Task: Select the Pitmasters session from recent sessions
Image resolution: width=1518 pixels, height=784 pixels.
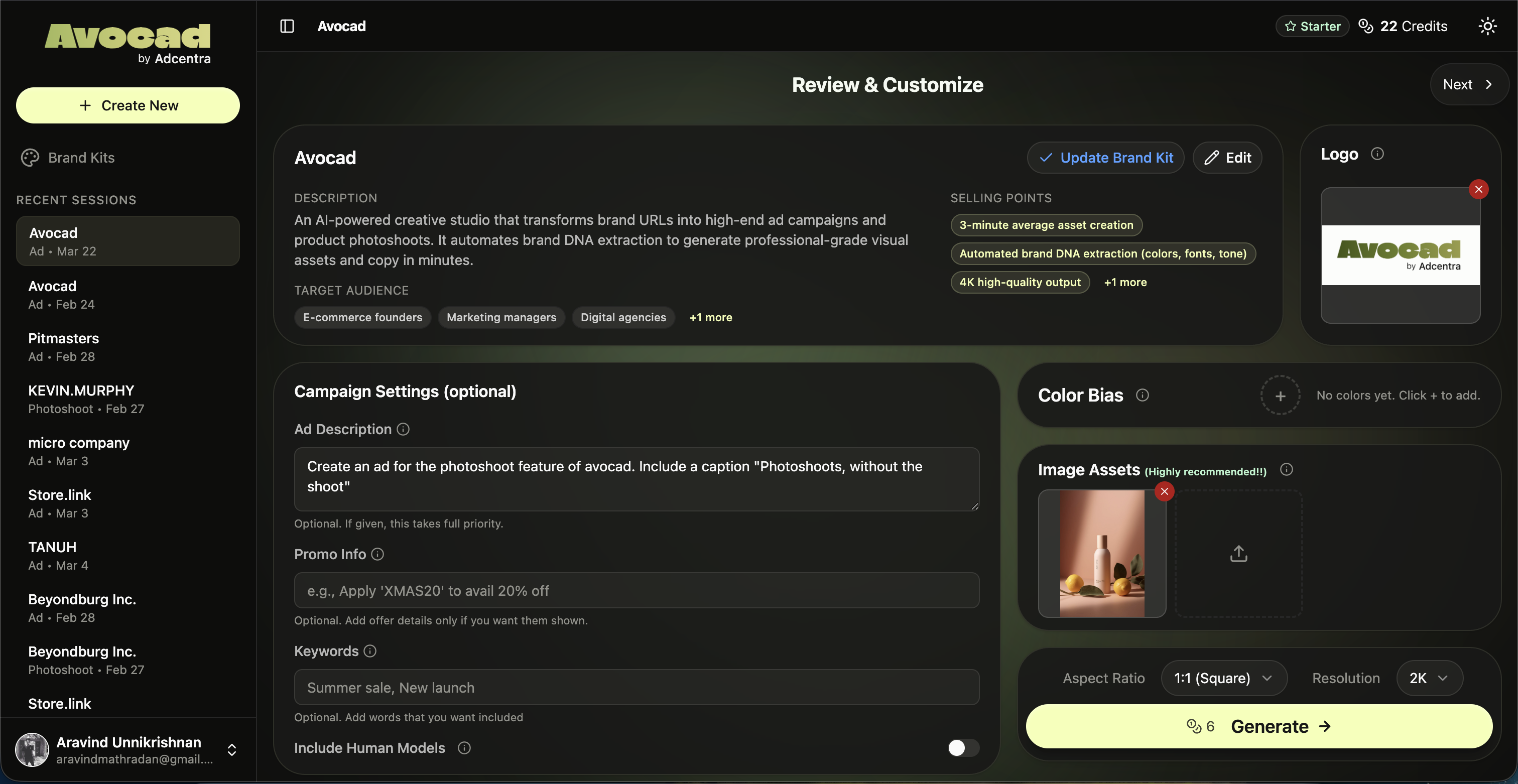Action: pyautogui.click(x=126, y=346)
